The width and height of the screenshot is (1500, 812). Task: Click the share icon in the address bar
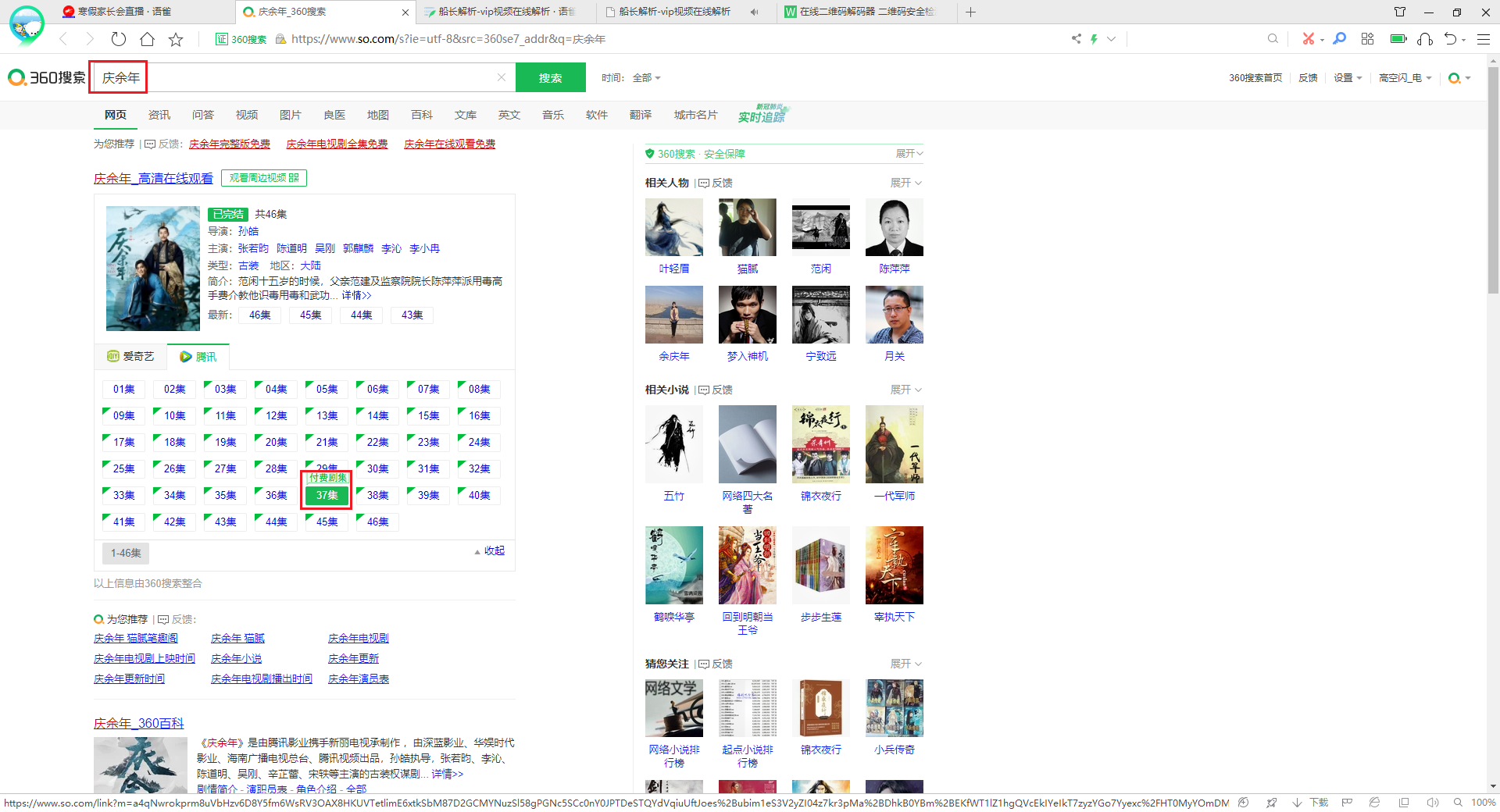1076,38
